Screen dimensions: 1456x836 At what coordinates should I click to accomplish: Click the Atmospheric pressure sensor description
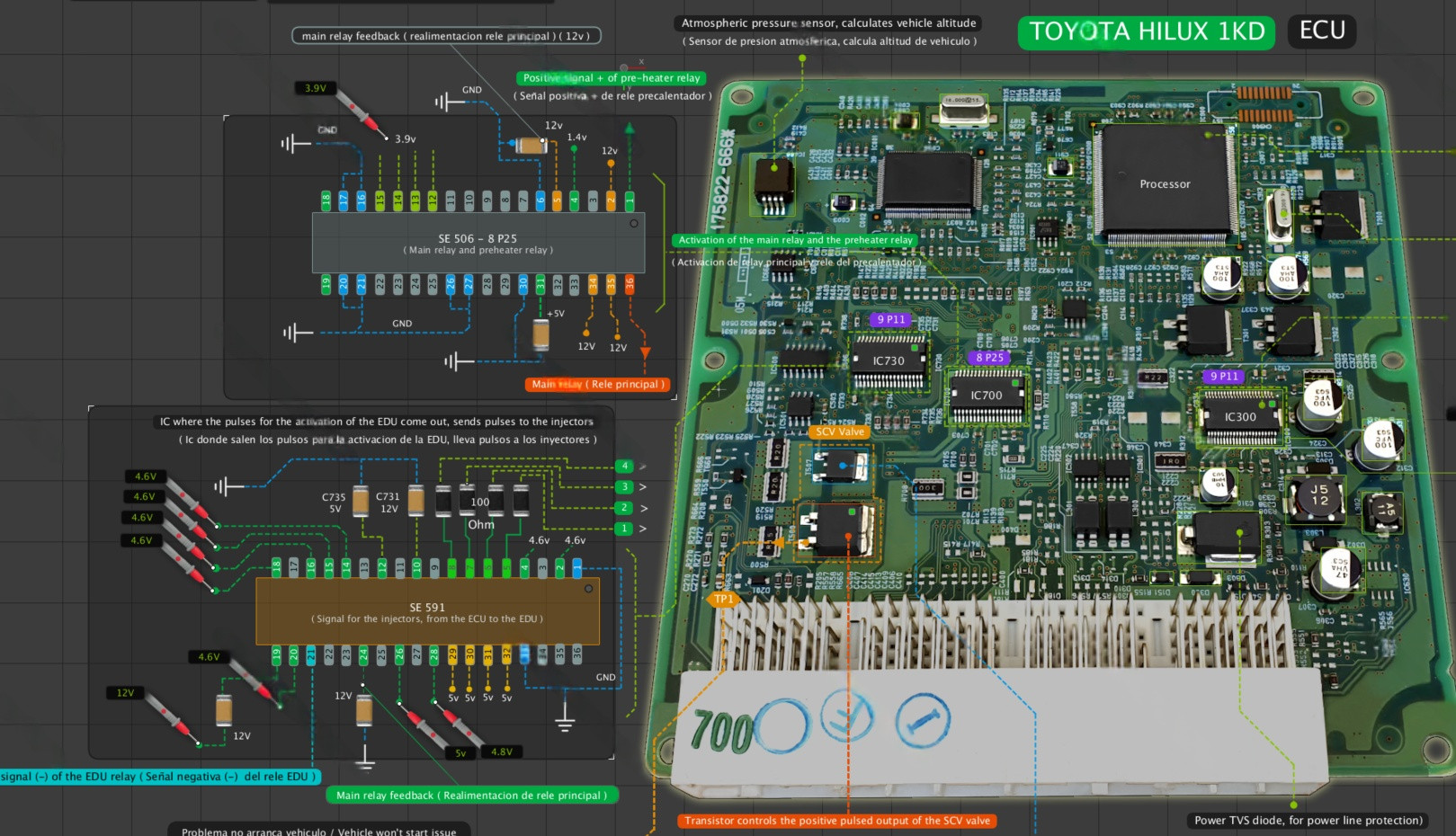[x=828, y=23]
